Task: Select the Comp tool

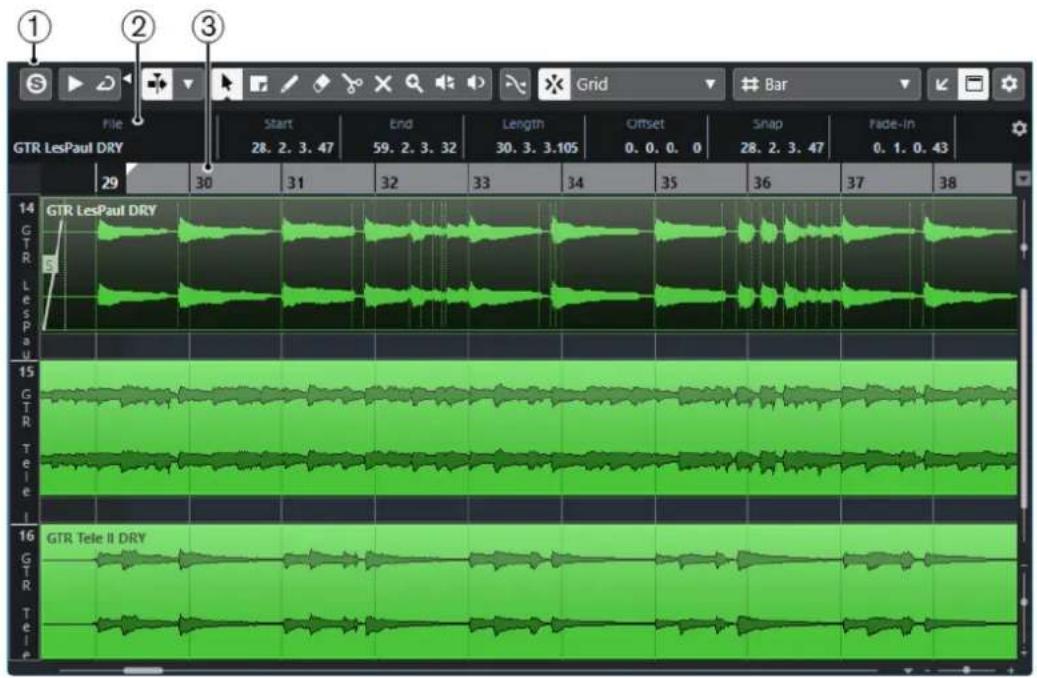Action: click(445, 84)
